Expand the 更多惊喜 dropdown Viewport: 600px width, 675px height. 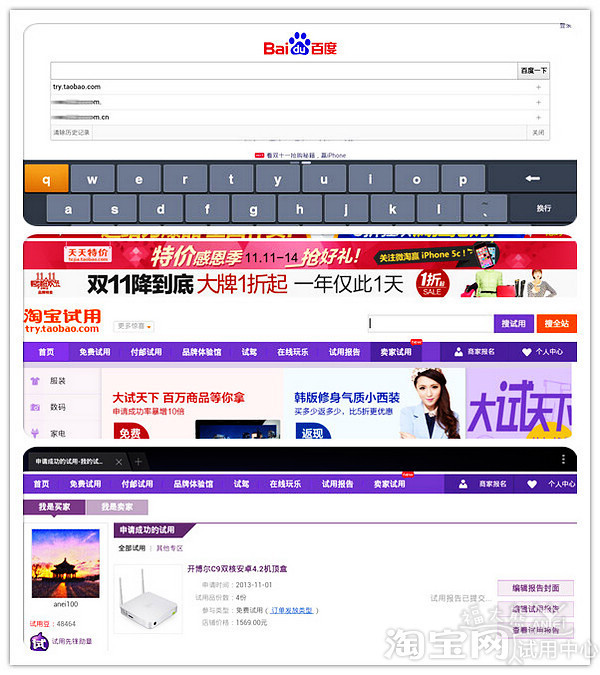(x=134, y=326)
